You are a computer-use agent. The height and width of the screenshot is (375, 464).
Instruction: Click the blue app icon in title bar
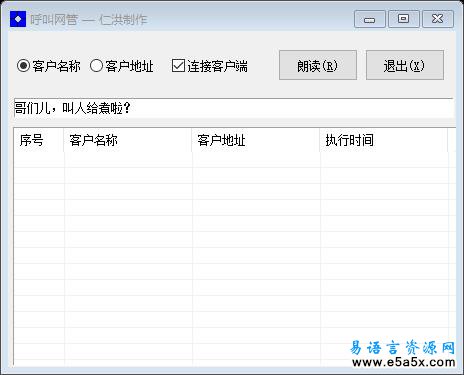coord(18,19)
